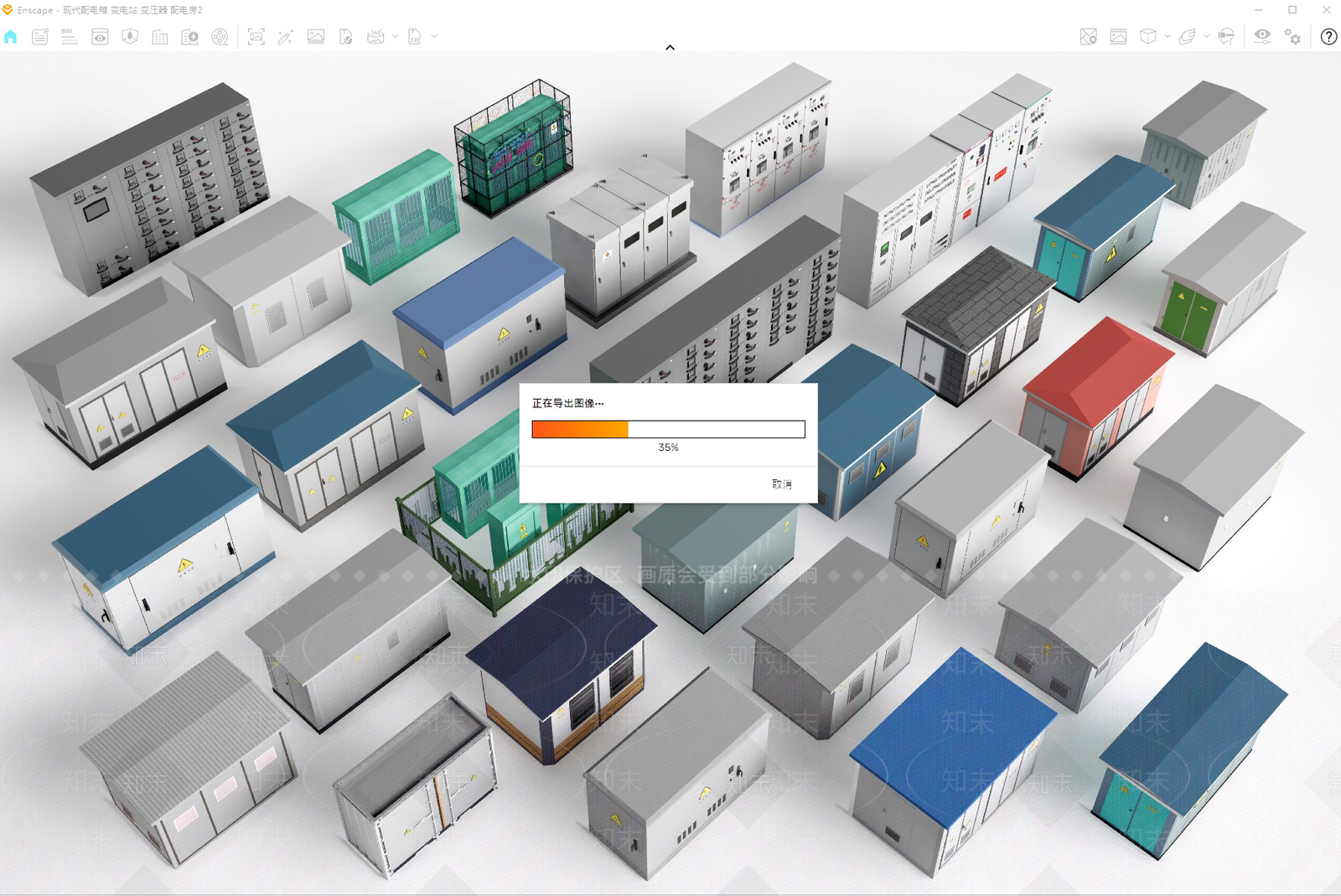
Task: Click the Enscape logo in title bar
Action: (x=8, y=10)
